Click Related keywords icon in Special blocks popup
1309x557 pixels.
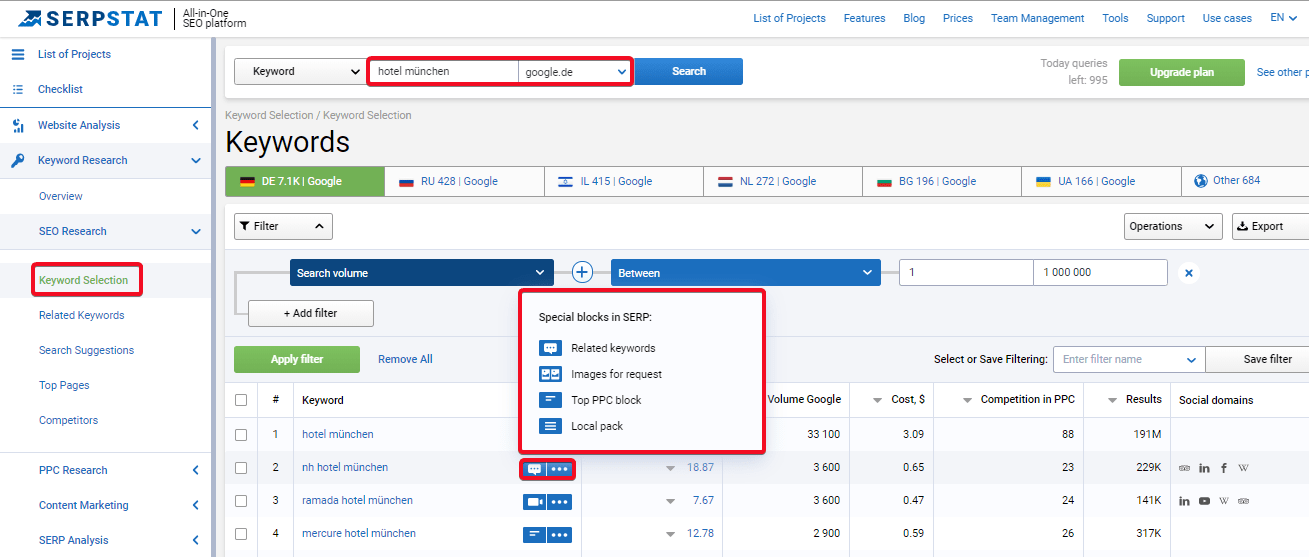(x=550, y=348)
